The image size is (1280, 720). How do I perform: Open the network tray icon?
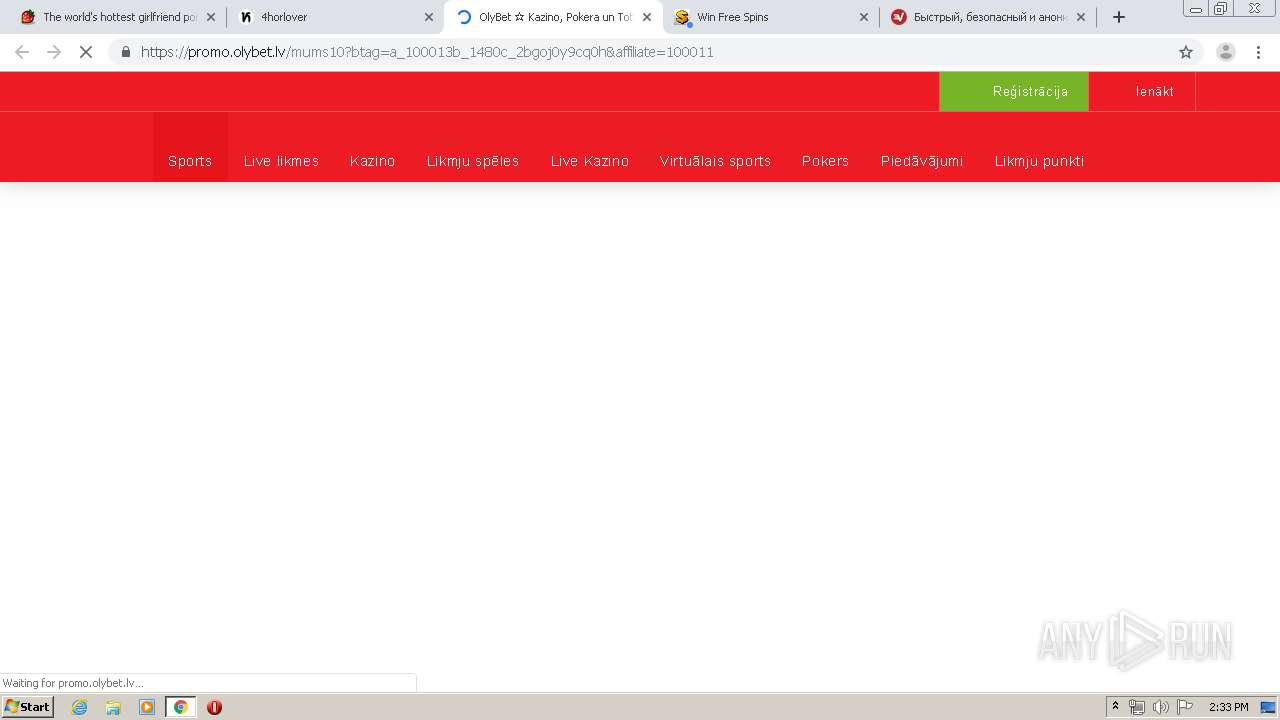coord(1137,707)
